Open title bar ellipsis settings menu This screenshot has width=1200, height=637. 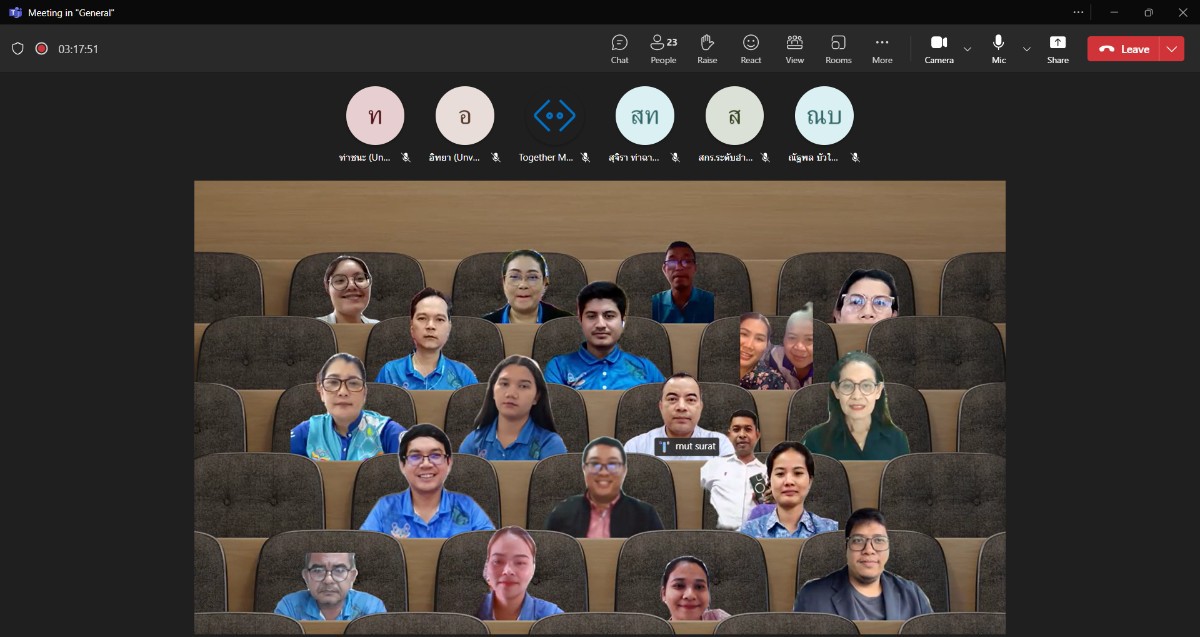tap(1078, 12)
